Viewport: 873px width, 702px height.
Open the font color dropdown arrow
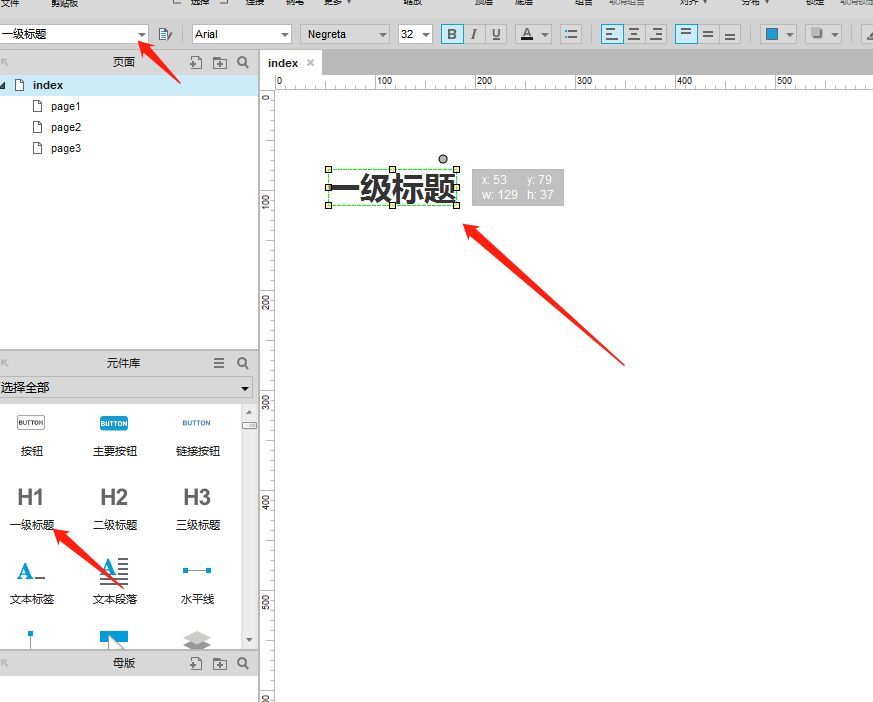click(x=545, y=35)
